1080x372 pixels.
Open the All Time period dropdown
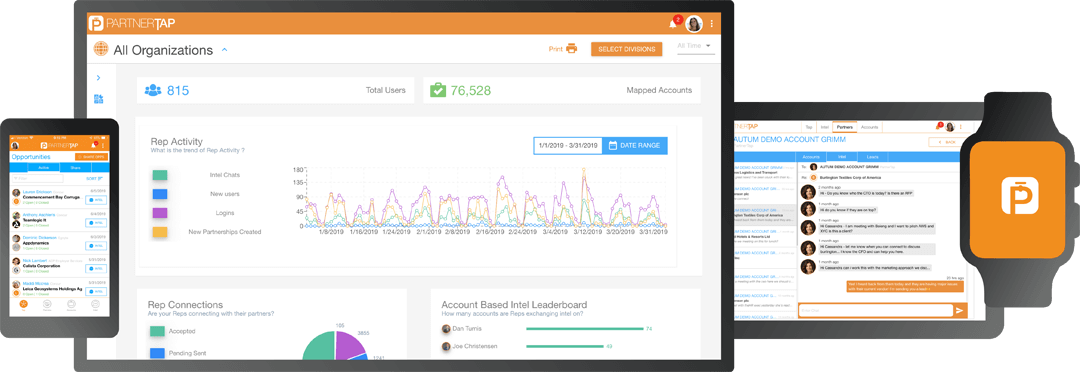tap(694, 46)
